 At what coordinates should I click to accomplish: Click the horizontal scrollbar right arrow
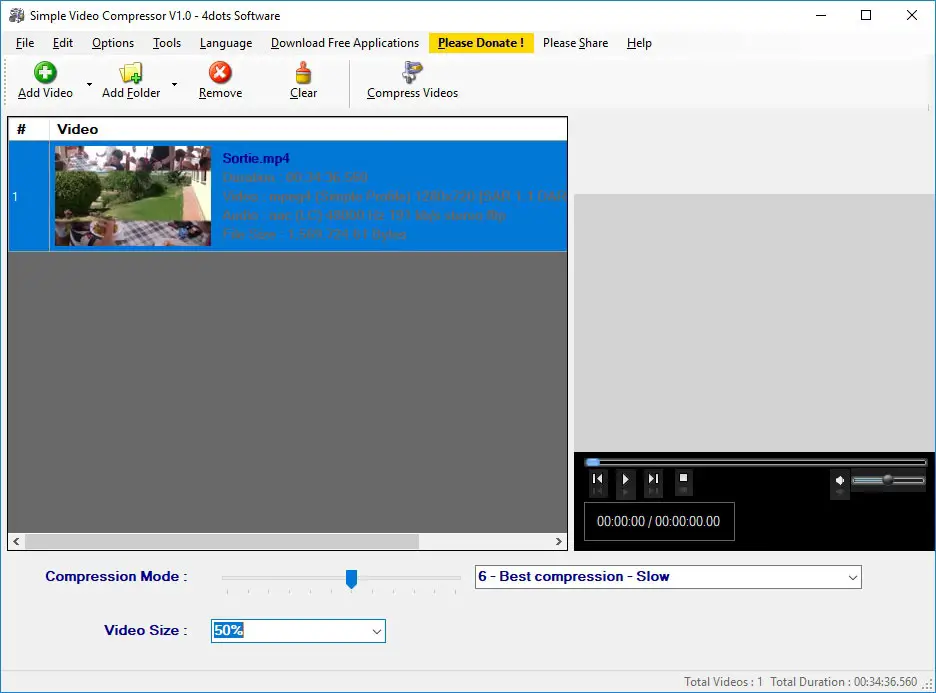559,541
